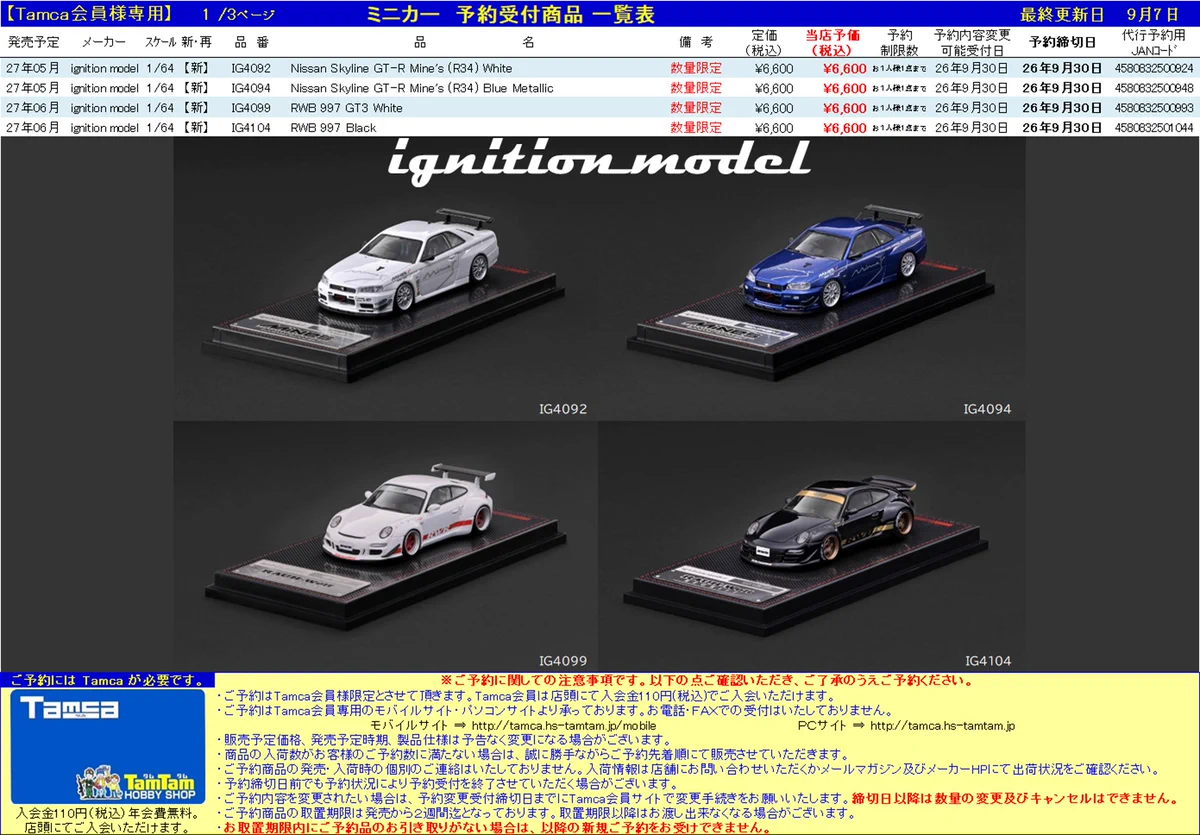Select product number IG4104 in the table
Viewport: 1200px width, 835px height.
point(250,128)
